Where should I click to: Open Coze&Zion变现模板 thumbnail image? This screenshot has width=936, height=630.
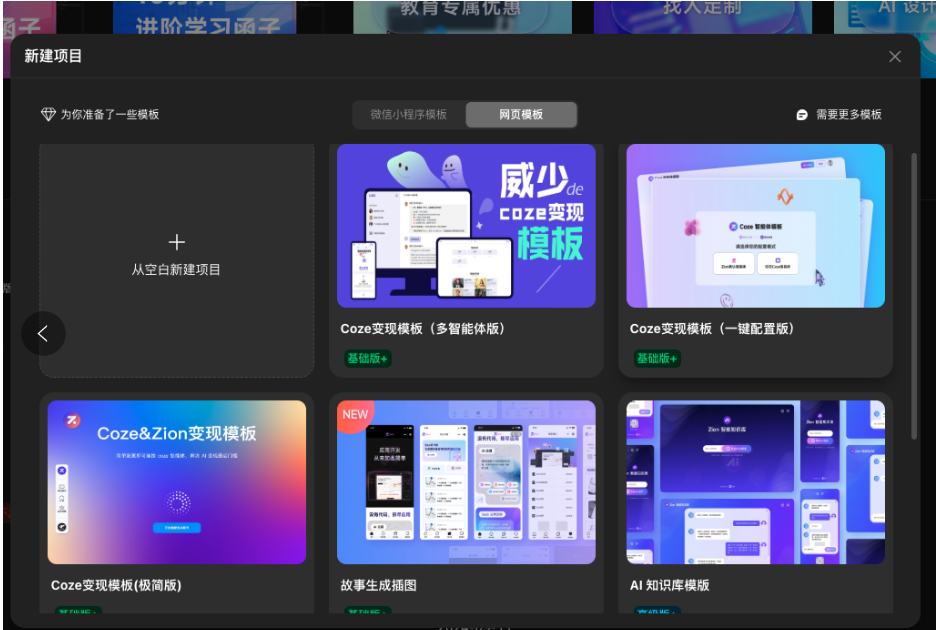click(177, 482)
